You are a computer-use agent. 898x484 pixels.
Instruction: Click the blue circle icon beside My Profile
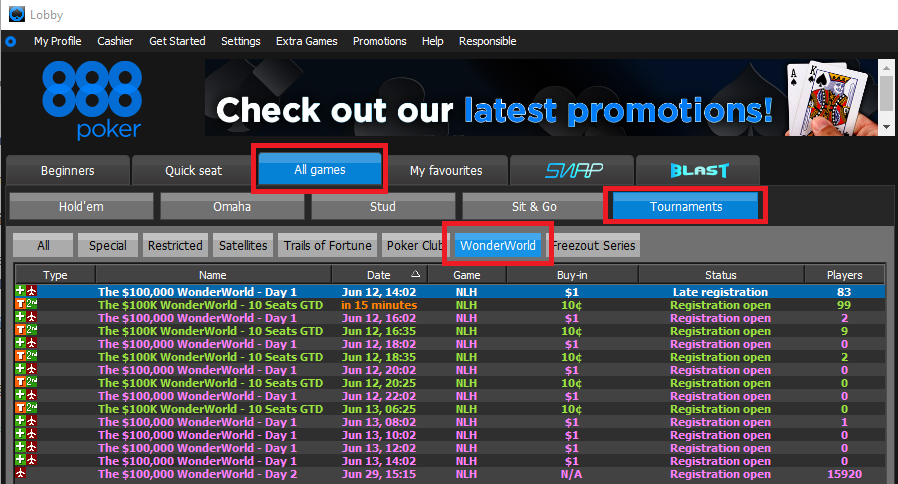pyautogui.click(x=10, y=41)
